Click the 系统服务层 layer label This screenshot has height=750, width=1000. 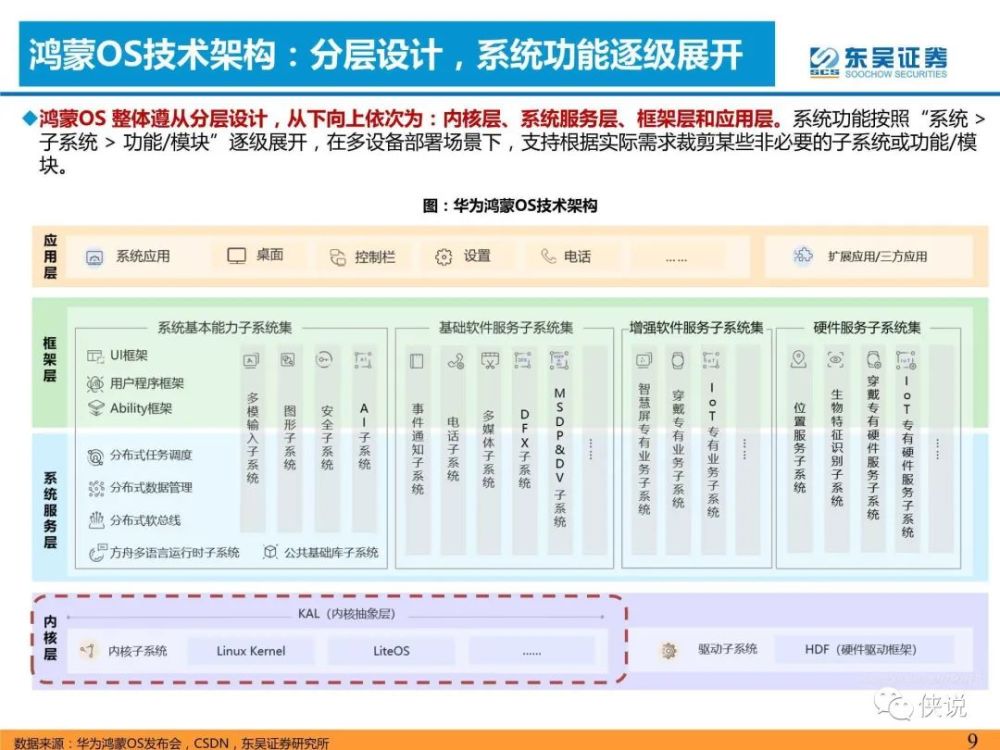pos(50,510)
